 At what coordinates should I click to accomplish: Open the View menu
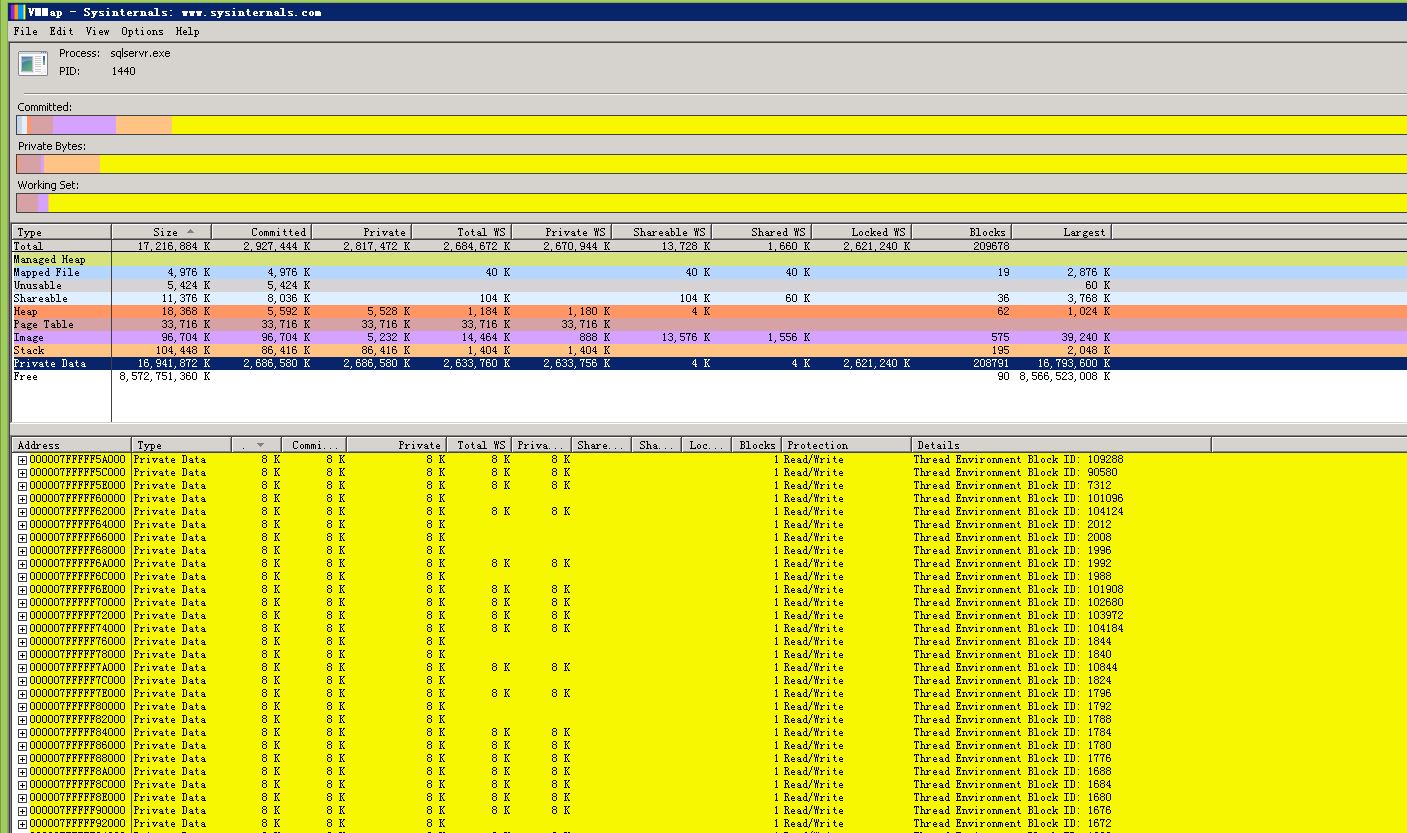(x=97, y=31)
